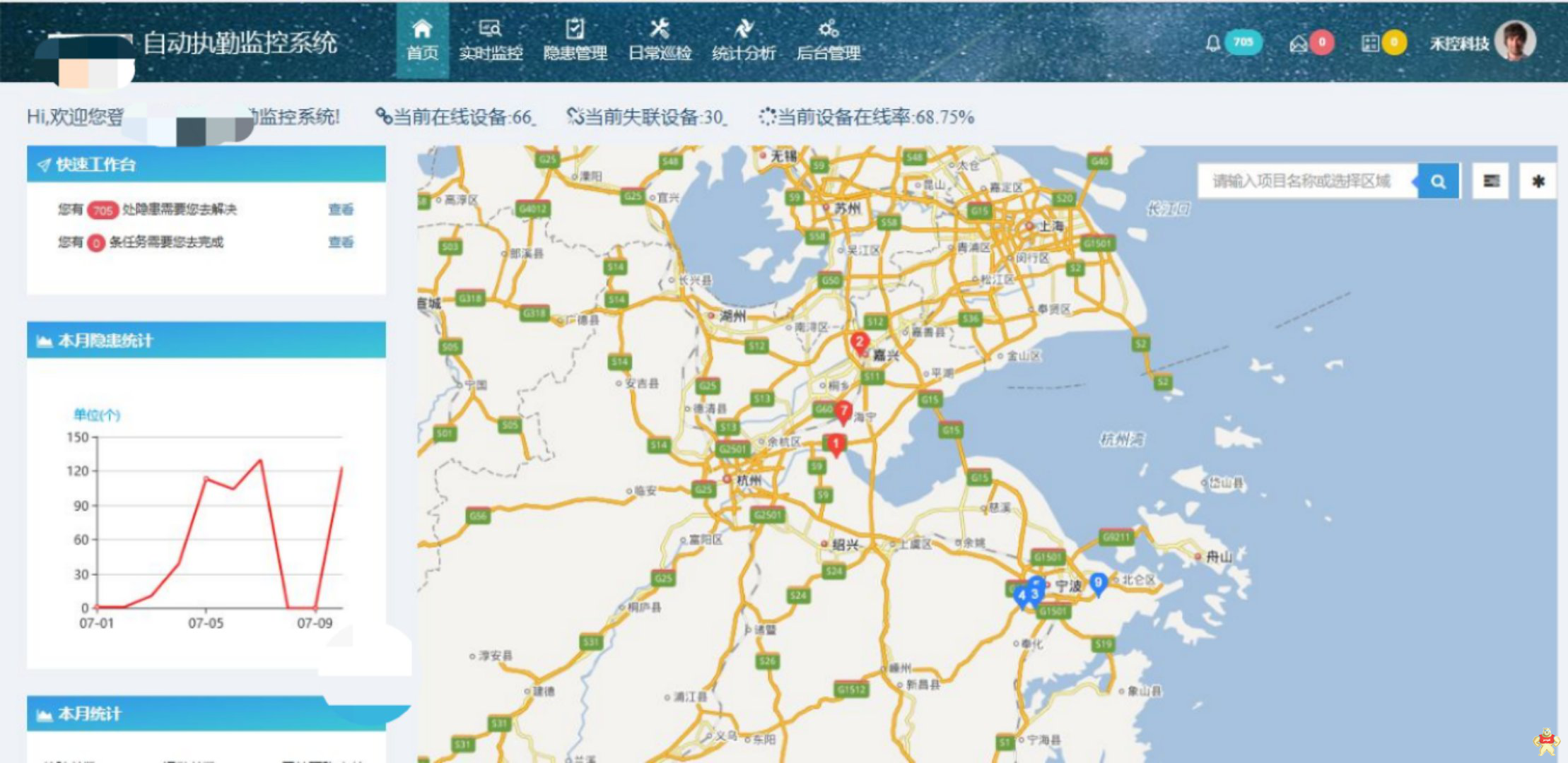Click red map marker number 2
This screenshot has width=1568, height=763.
click(x=859, y=344)
